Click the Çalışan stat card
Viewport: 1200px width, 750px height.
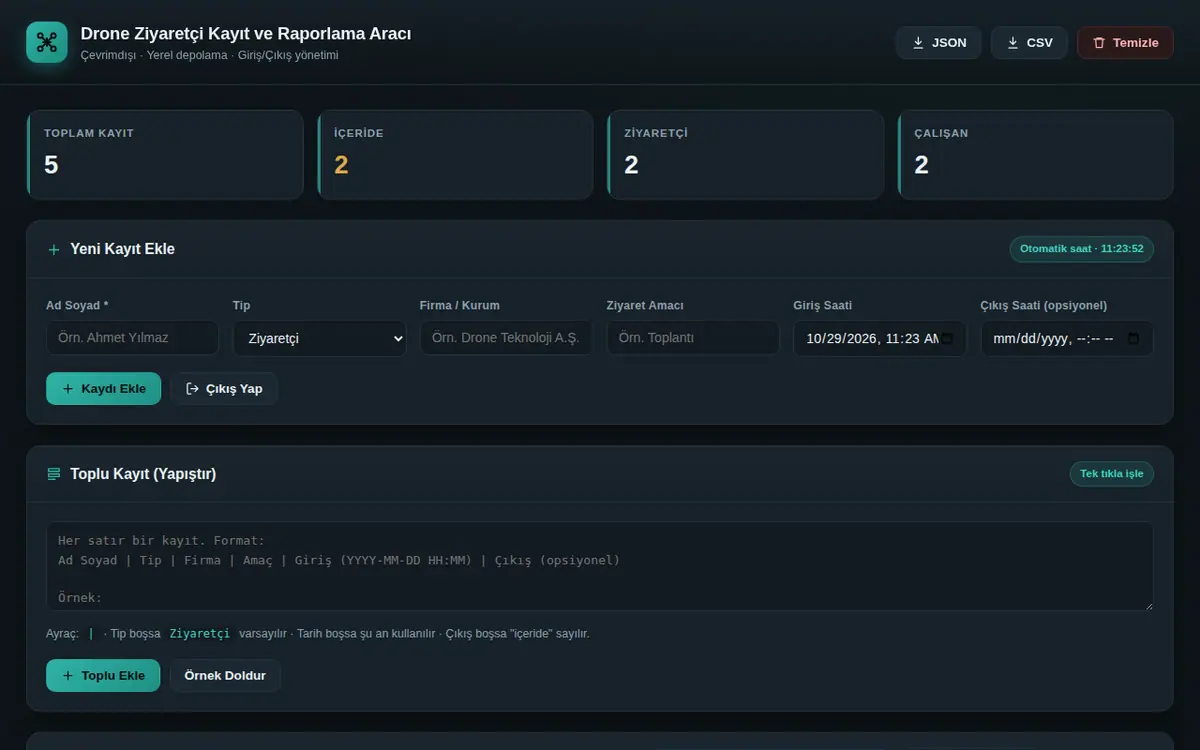(1035, 154)
